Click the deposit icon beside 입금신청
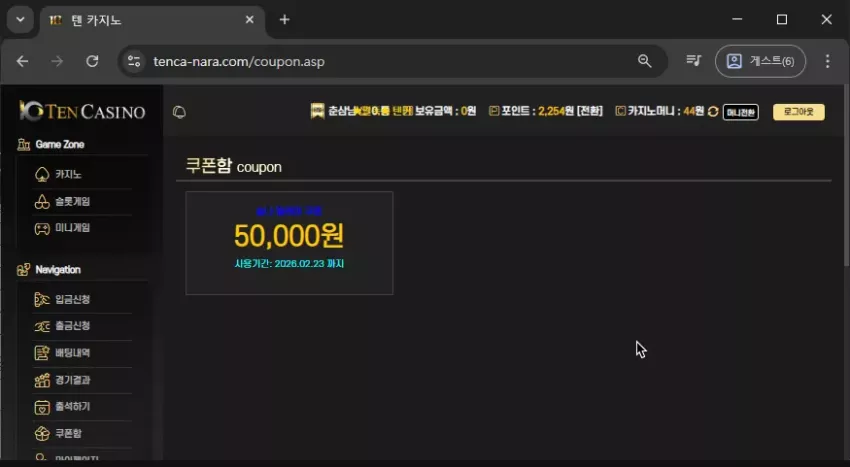 42,299
